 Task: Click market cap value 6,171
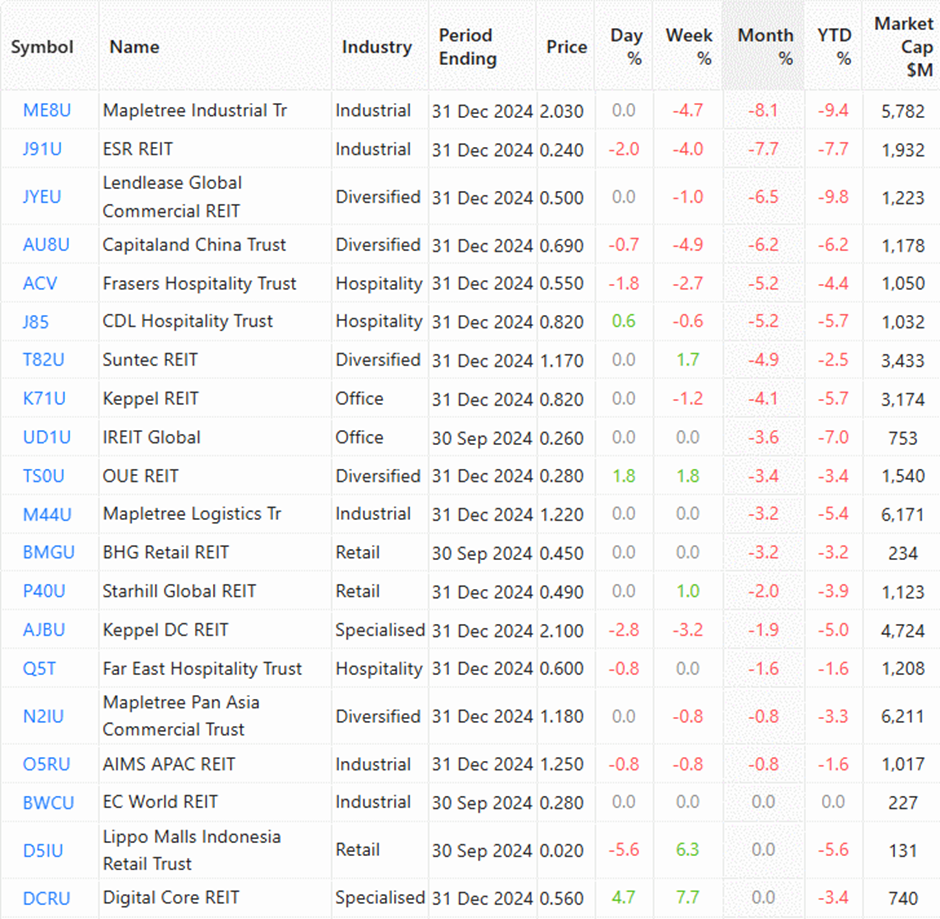[903, 515]
